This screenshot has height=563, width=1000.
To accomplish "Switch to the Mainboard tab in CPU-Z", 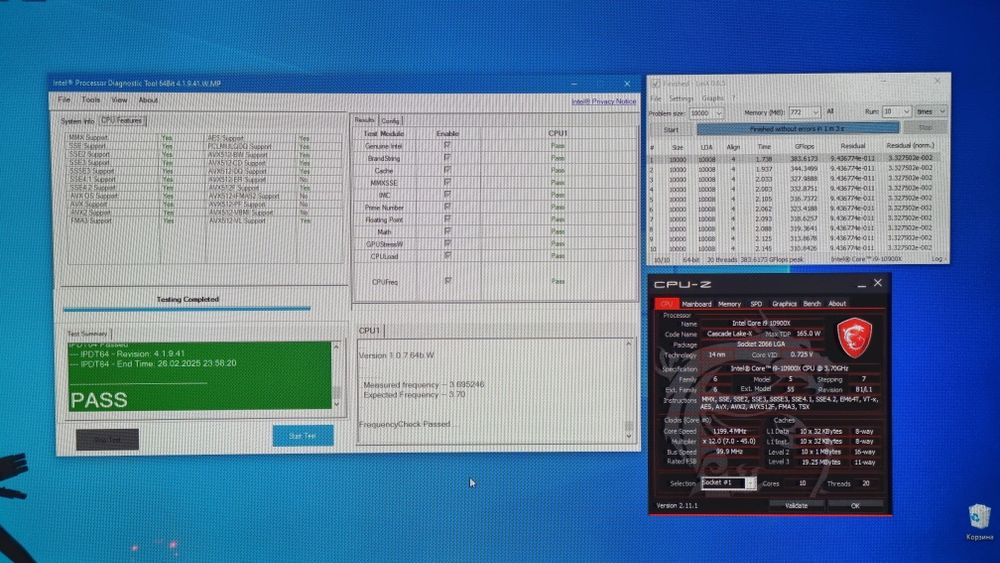I will (696, 303).
